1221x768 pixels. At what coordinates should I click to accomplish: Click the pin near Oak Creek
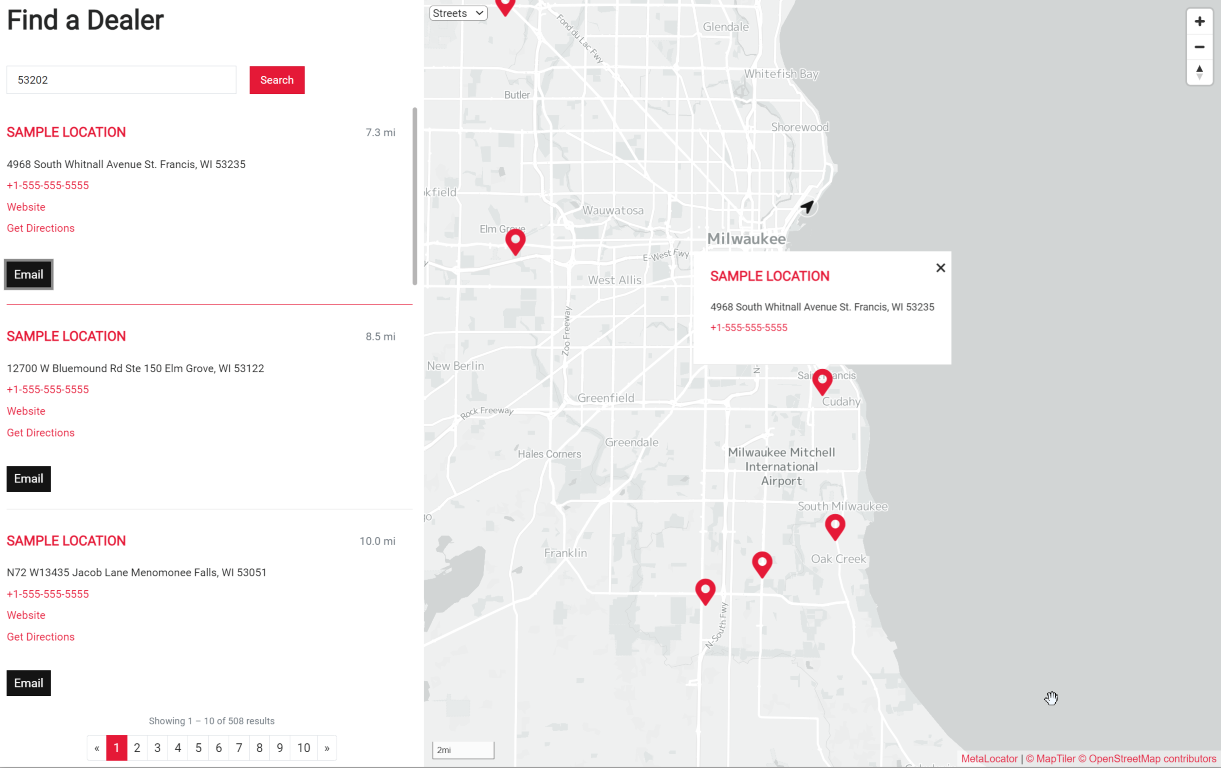(x=835, y=527)
